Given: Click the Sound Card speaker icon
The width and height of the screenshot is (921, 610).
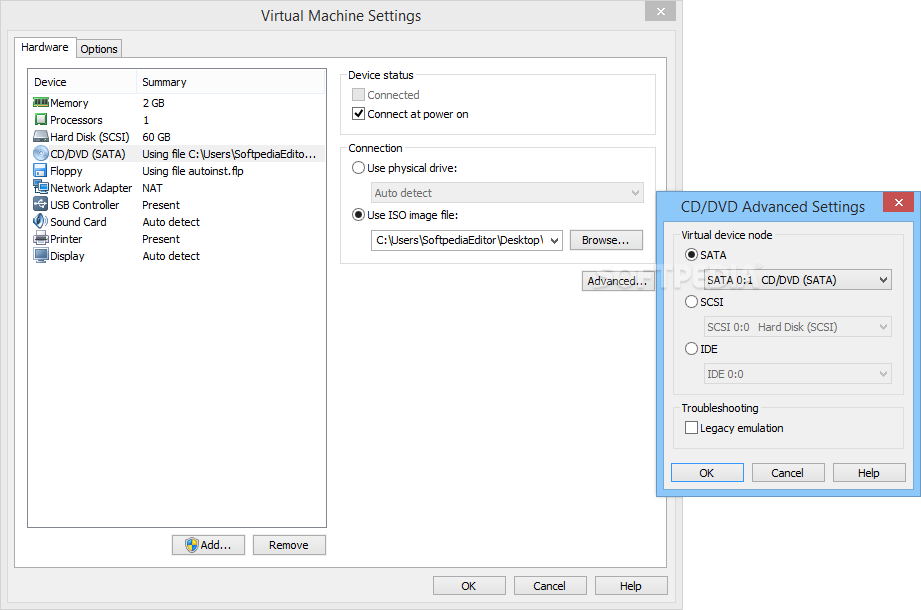Looking at the screenshot, I should pyautogui.click(x=41, y=221).
